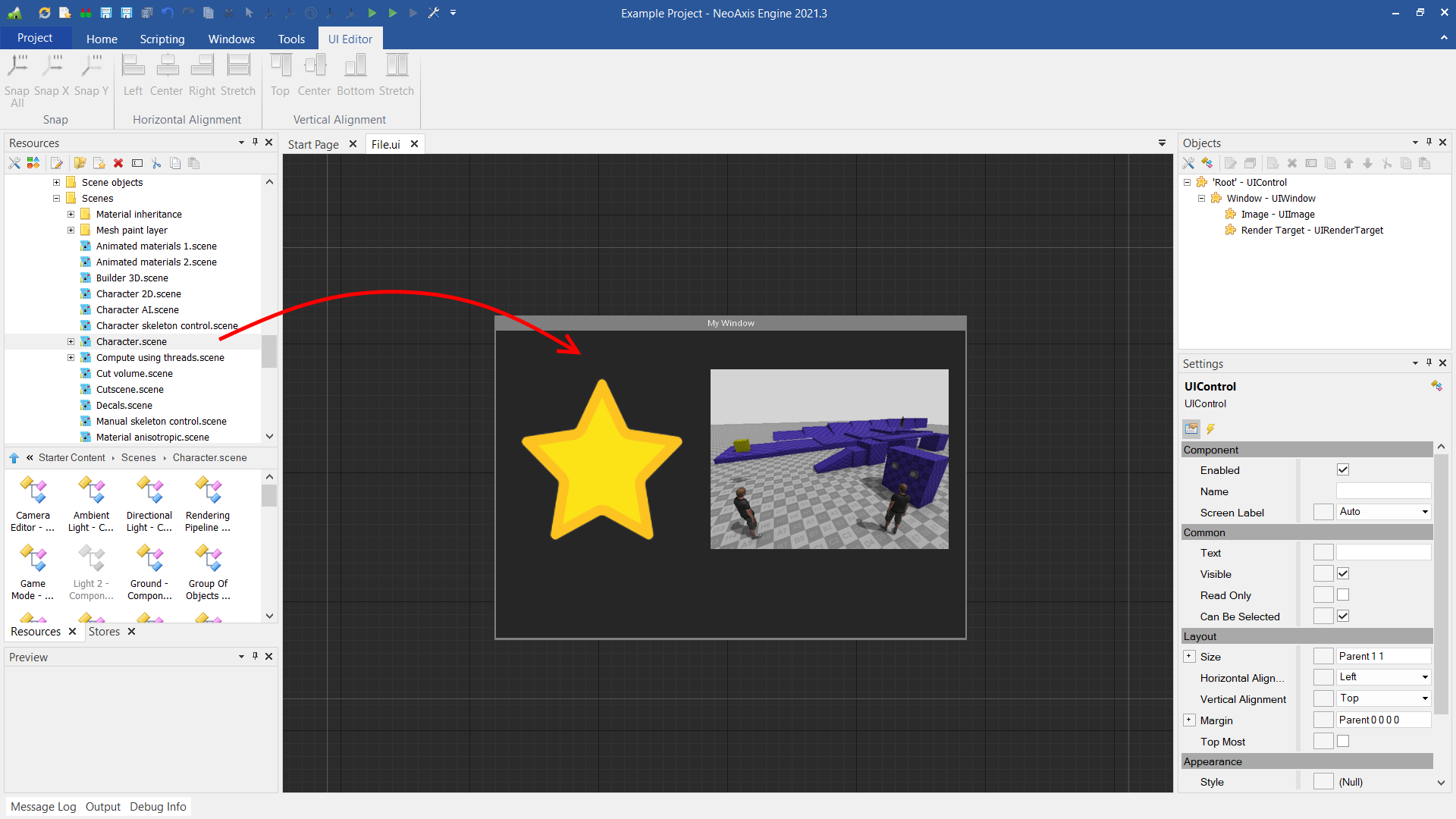Toggle the Read Only checkbox
Image resolution: width=1456 pixels, height=819 pixels.
click(x=1343, y=595)
